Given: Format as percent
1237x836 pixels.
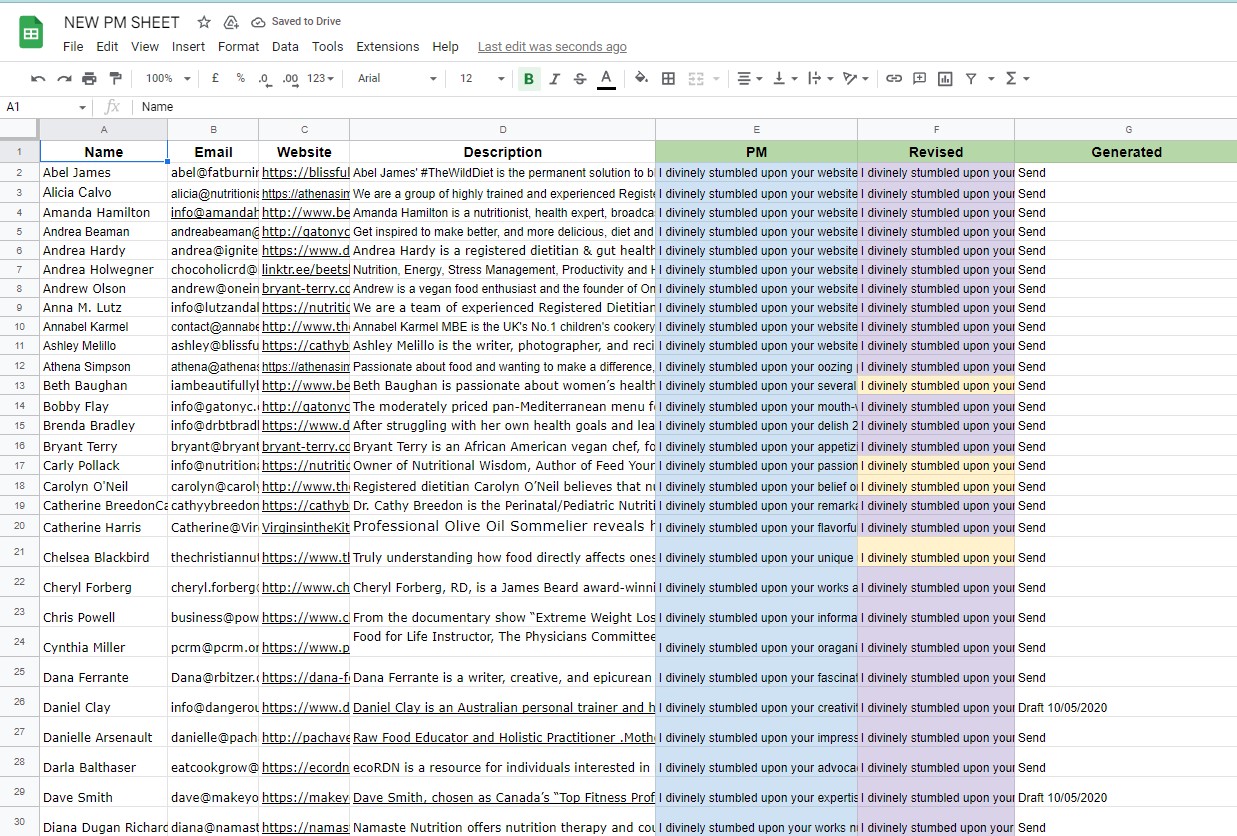Looking at the screenshot, I should click(240, 78).
